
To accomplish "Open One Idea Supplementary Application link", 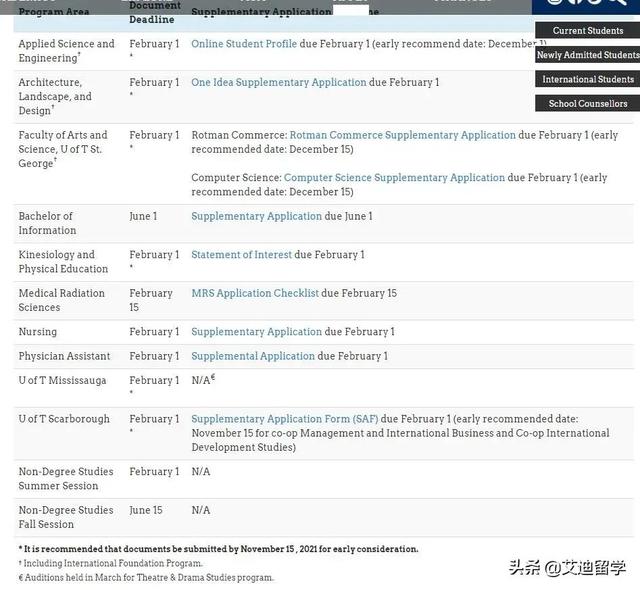I will click(x=279, y=82).
